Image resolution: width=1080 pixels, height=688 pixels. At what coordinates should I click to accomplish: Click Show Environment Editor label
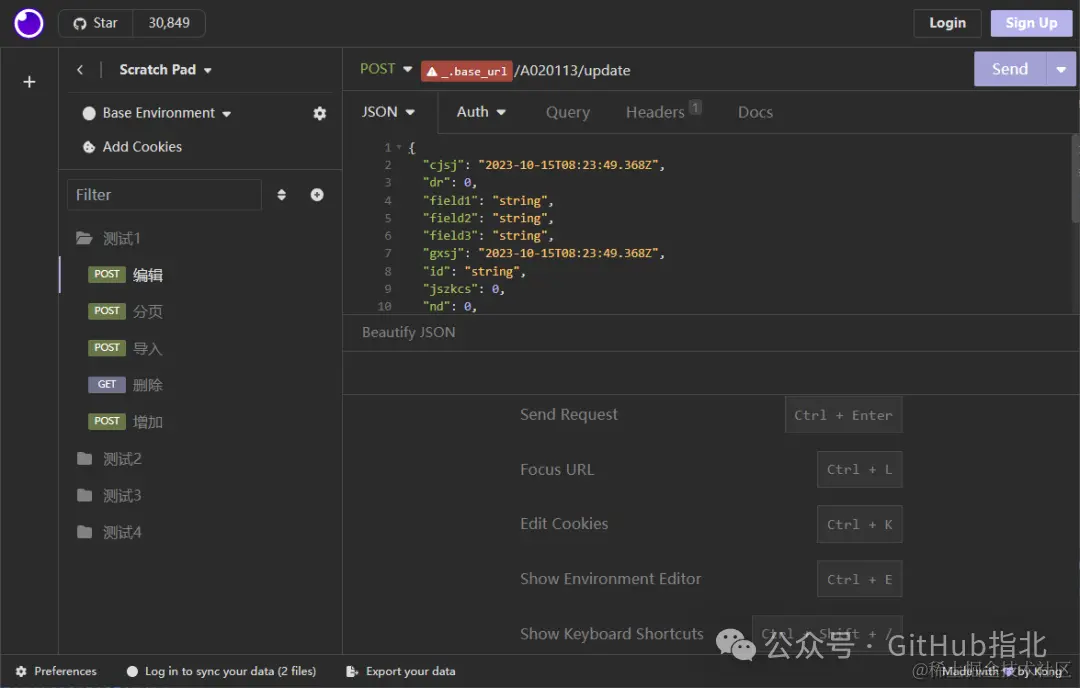[610, 579]
